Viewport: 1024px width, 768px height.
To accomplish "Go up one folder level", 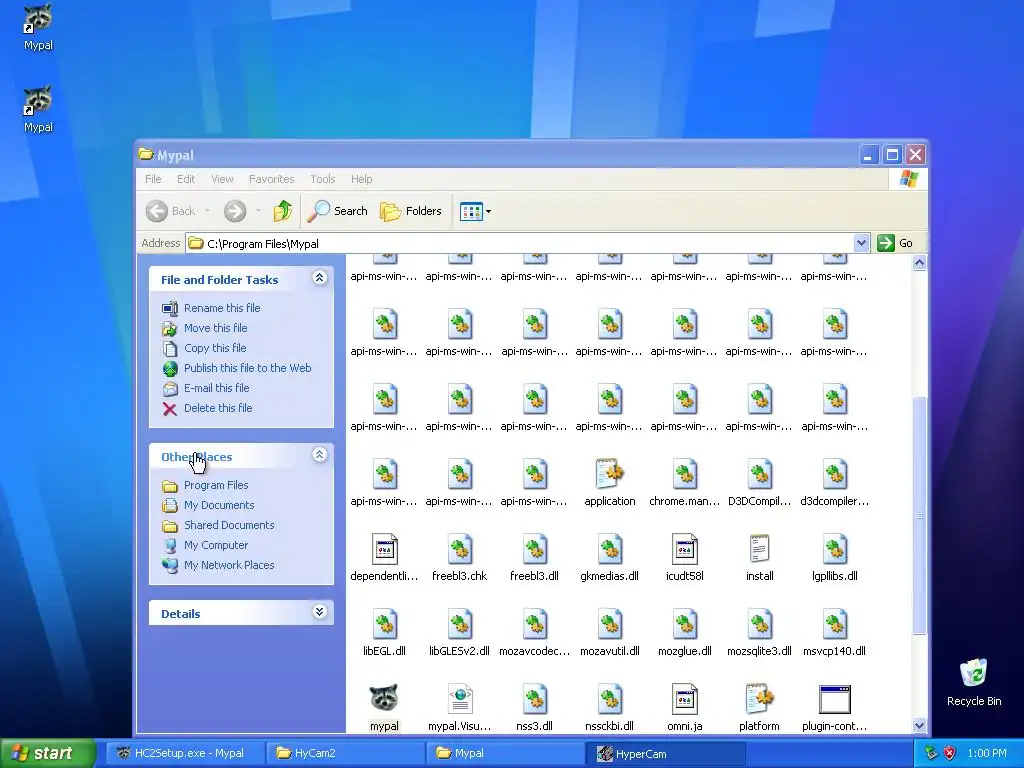I will 283,211.
